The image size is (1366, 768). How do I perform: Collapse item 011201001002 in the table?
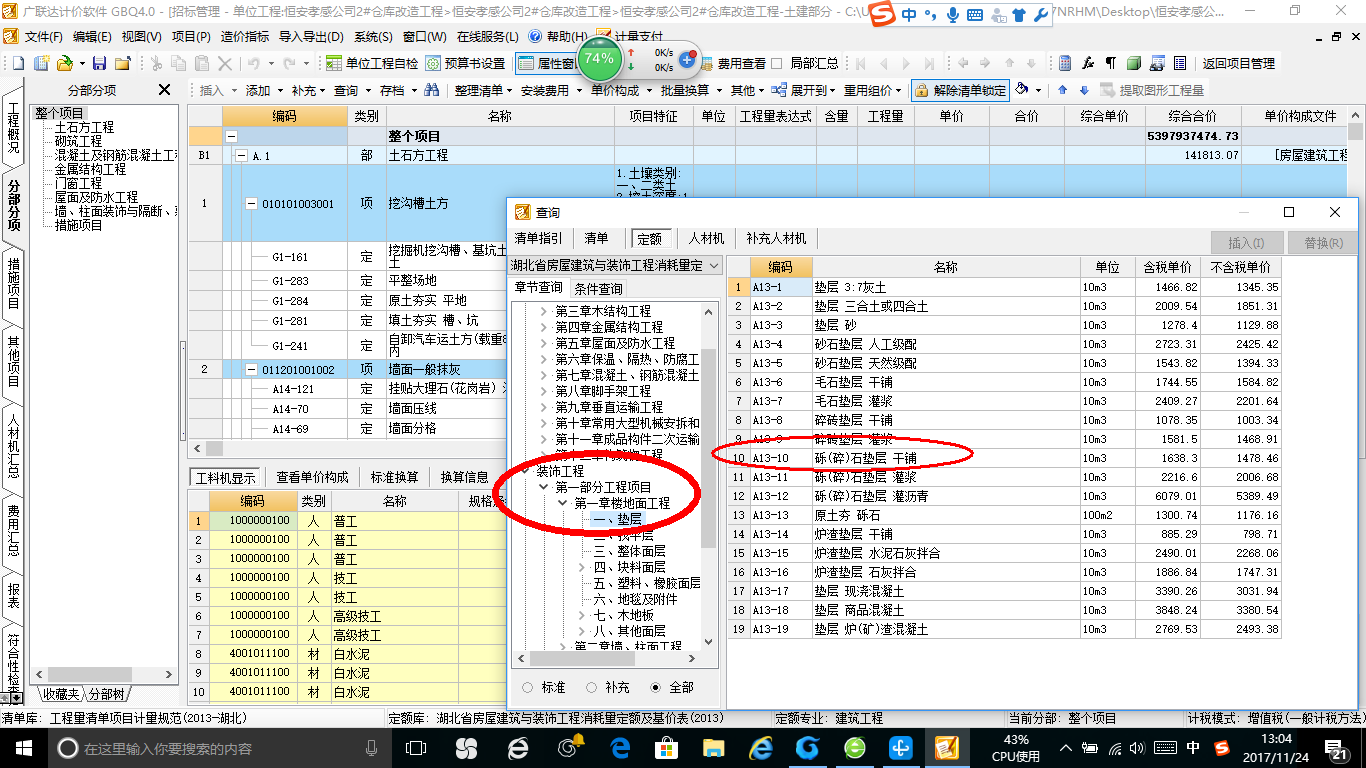251,370
